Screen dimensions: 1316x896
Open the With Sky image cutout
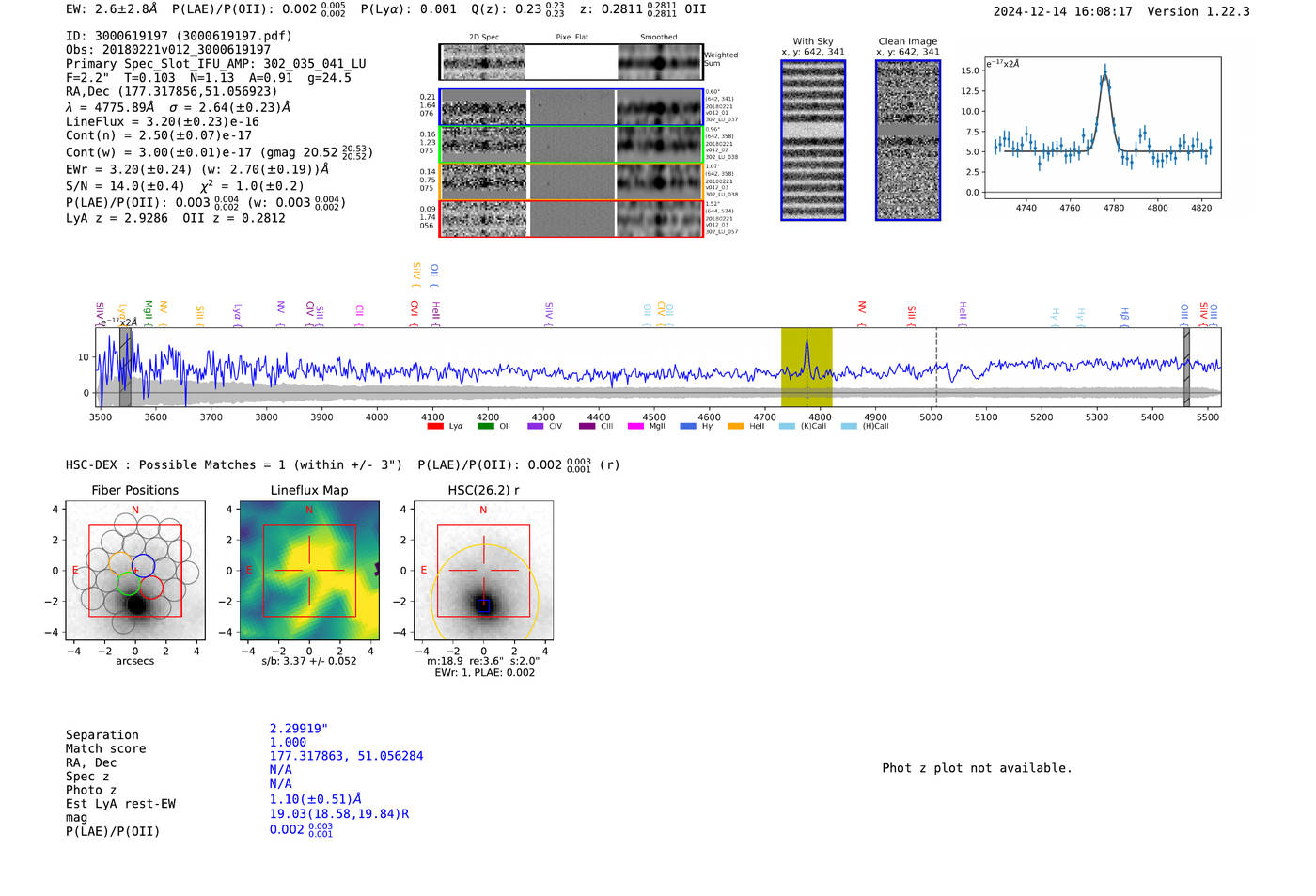(813, 140)
